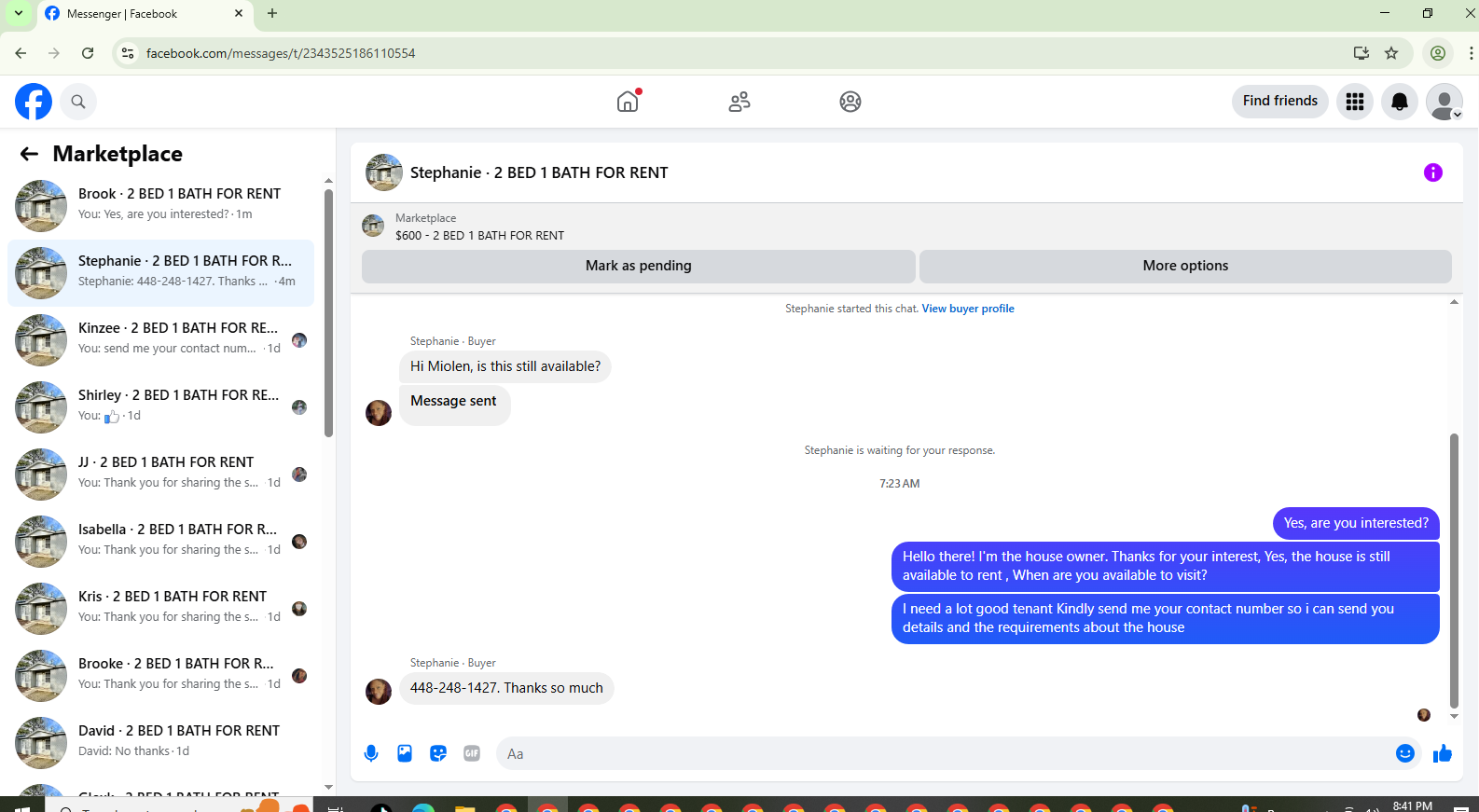Go back using Marketplace back arrow
The height and width of the screenshot is (812, 1479).
[x=30, y=154]
